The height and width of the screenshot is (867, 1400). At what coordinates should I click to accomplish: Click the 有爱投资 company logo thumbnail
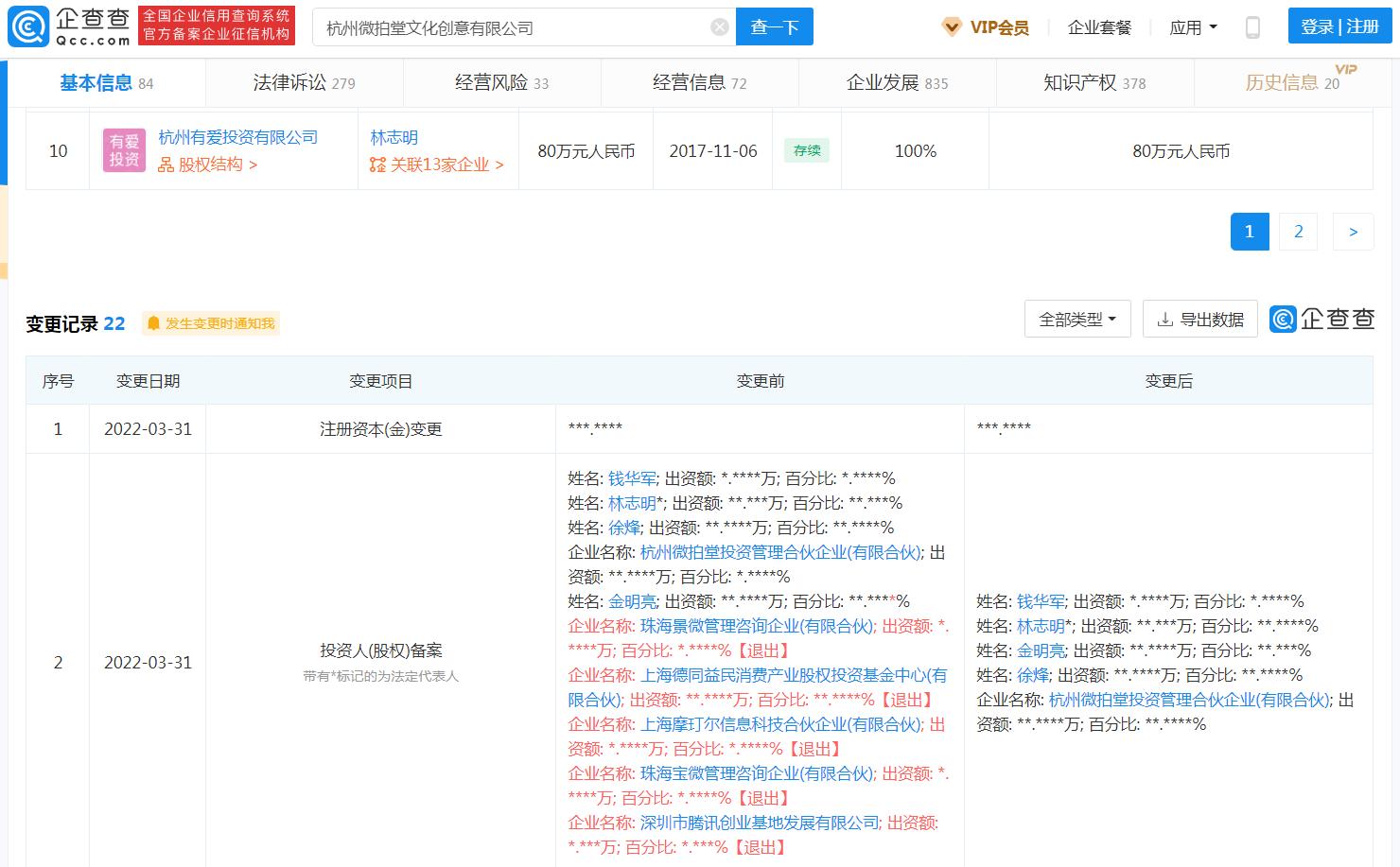[124, 150]
